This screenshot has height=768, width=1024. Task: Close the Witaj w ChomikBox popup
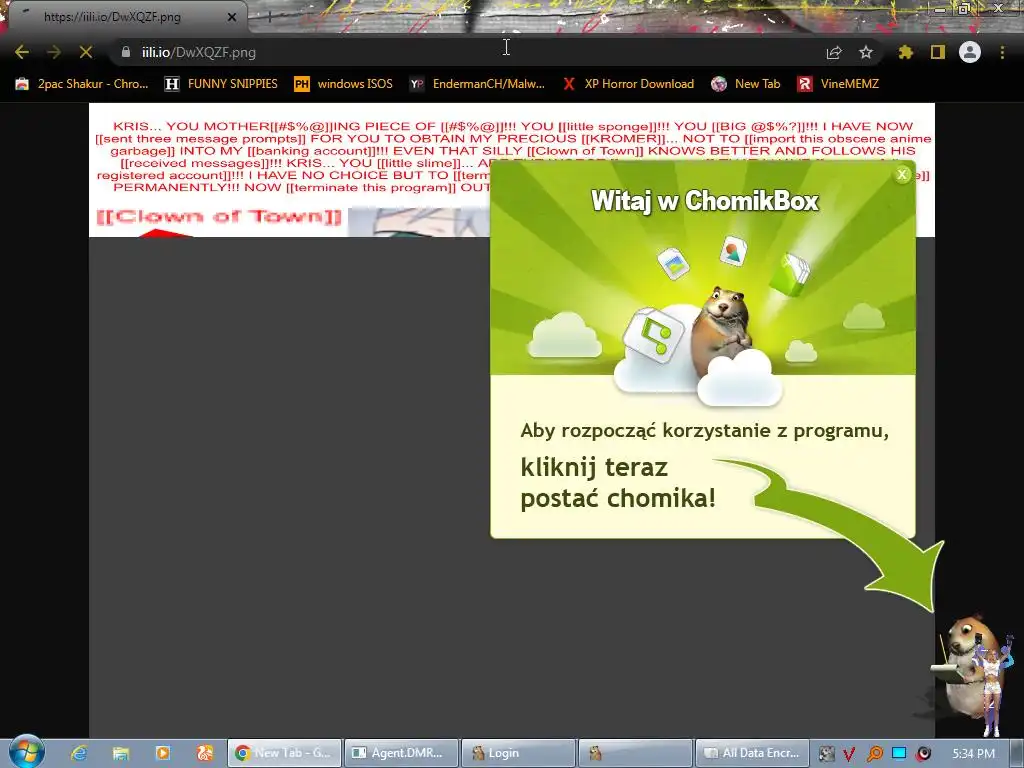click(x=902, y=174)
